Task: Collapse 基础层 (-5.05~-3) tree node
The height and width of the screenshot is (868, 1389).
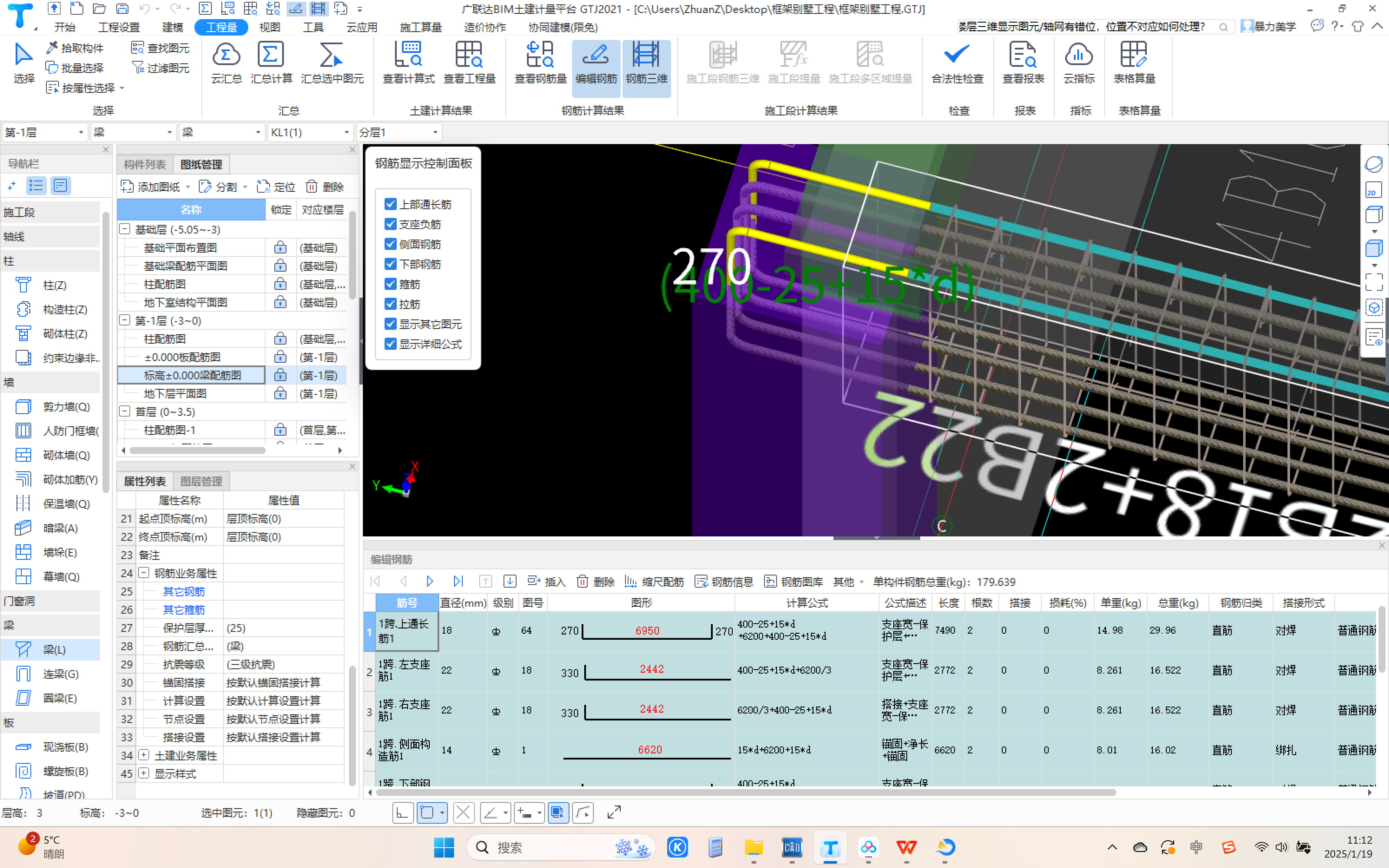Action: (125, 229)
